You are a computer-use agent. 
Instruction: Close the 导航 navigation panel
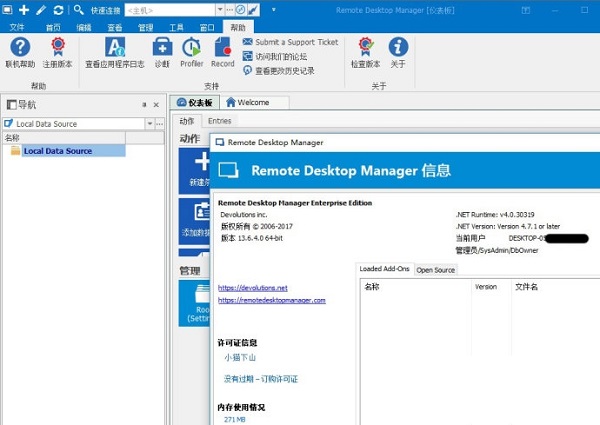pos(156,104)
